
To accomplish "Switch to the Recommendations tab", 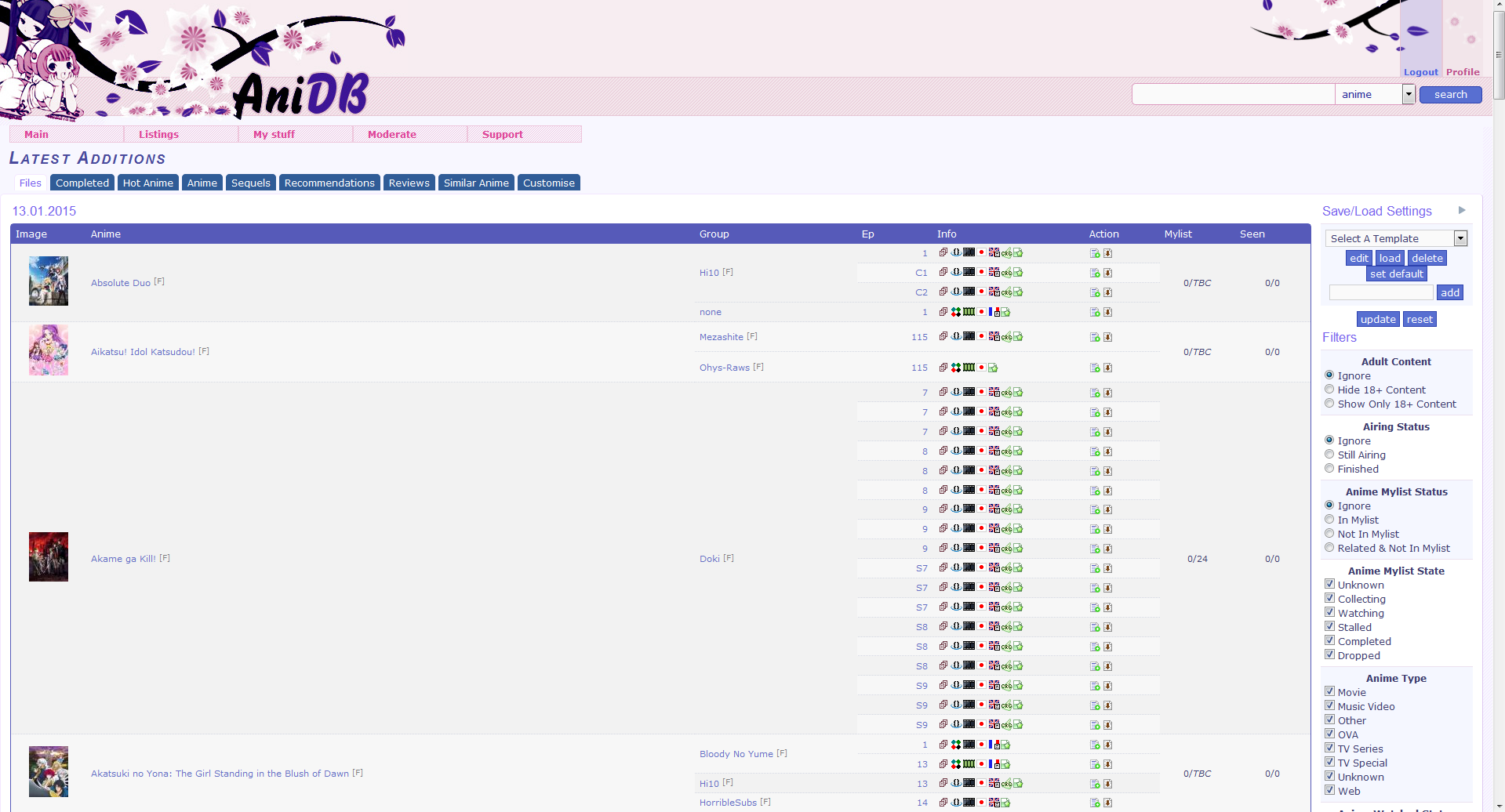I will [329, 183].
